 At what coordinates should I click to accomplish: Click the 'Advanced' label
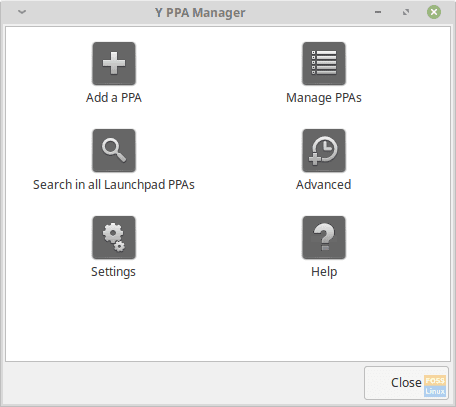[324, 185]
